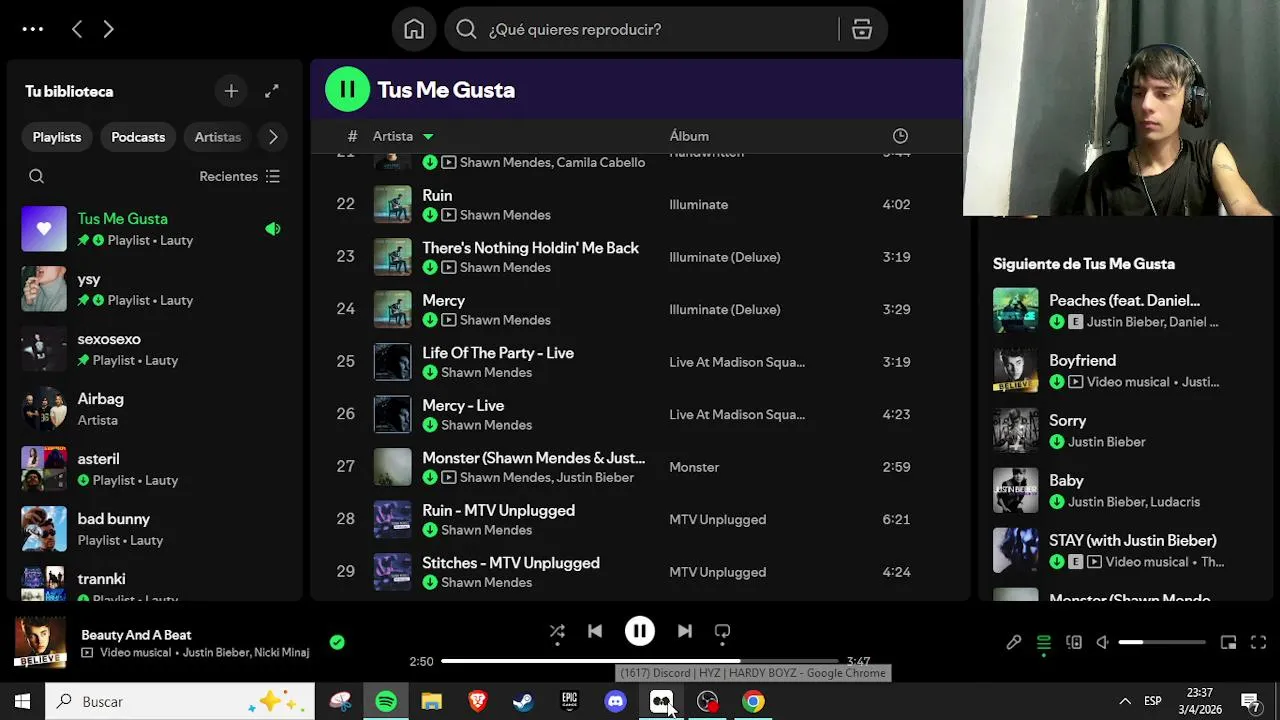Select the Artistas filter chip
Screen dimensions: 1280x720
217,137
